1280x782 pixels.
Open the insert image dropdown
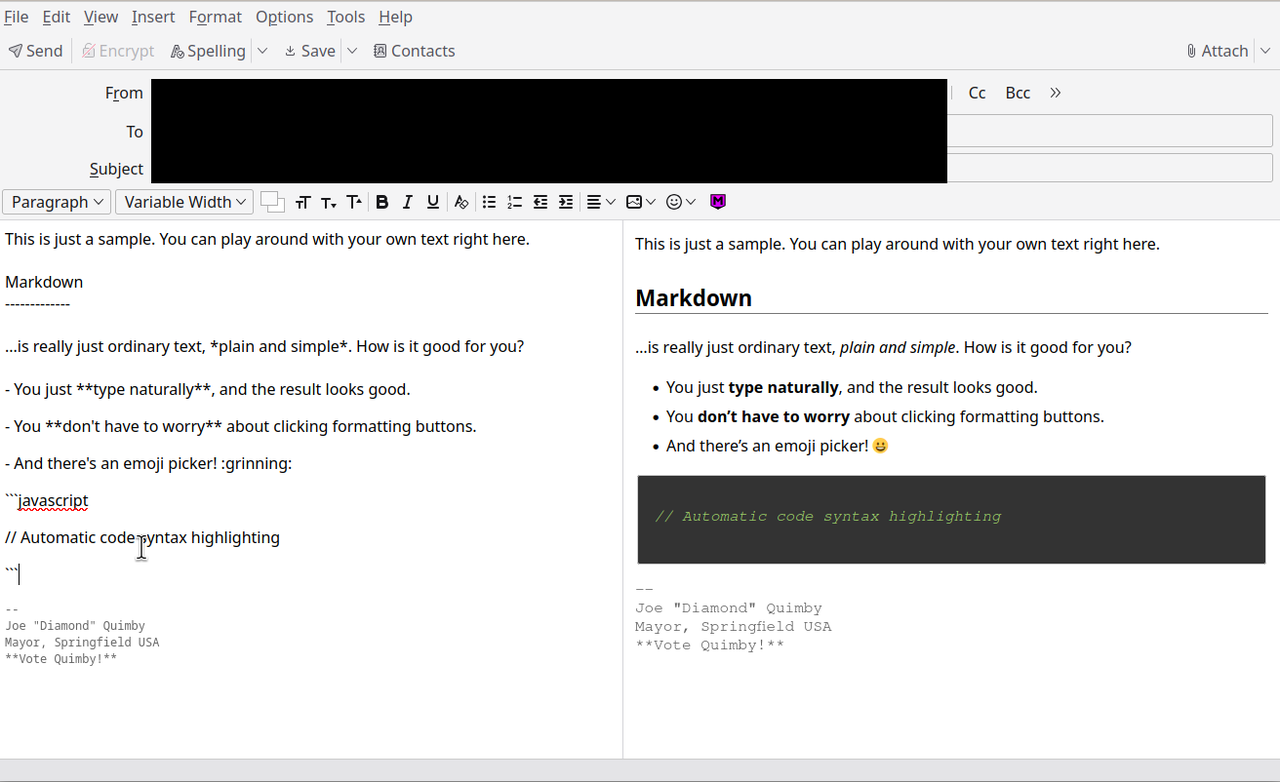coord(640,202)
